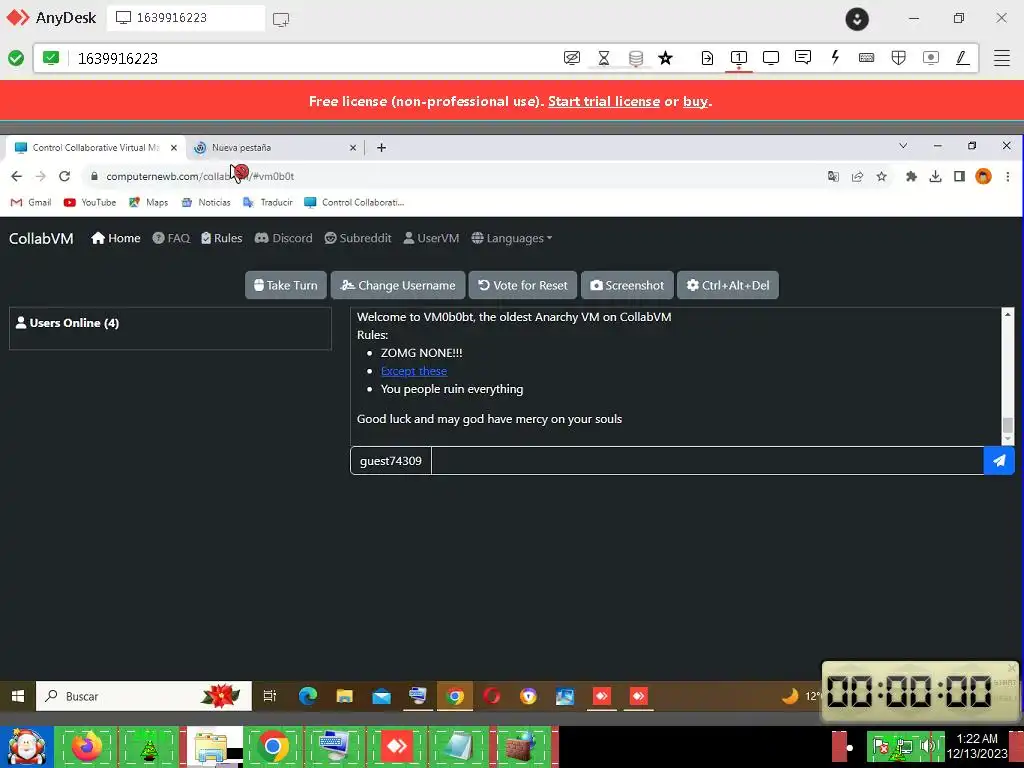Image resolution: width=1024 pixels, height=768 pixels.
Task: Open the Traducir bookmark
Action: pyautogui.click(x=268, y=202)
